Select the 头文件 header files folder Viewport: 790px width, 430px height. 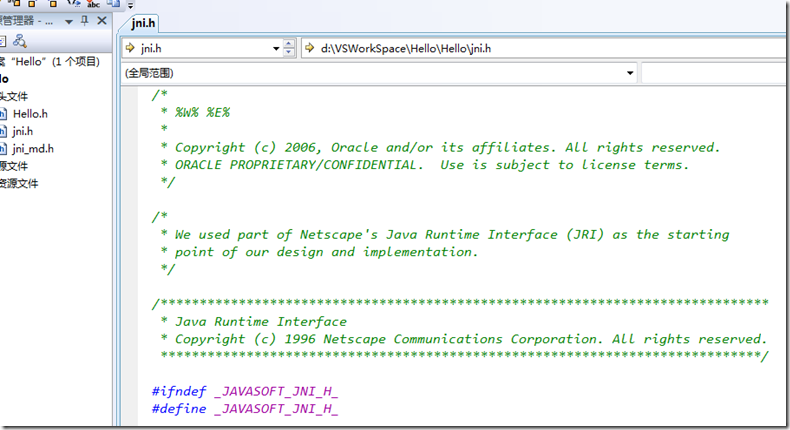(x=14, y=96)
